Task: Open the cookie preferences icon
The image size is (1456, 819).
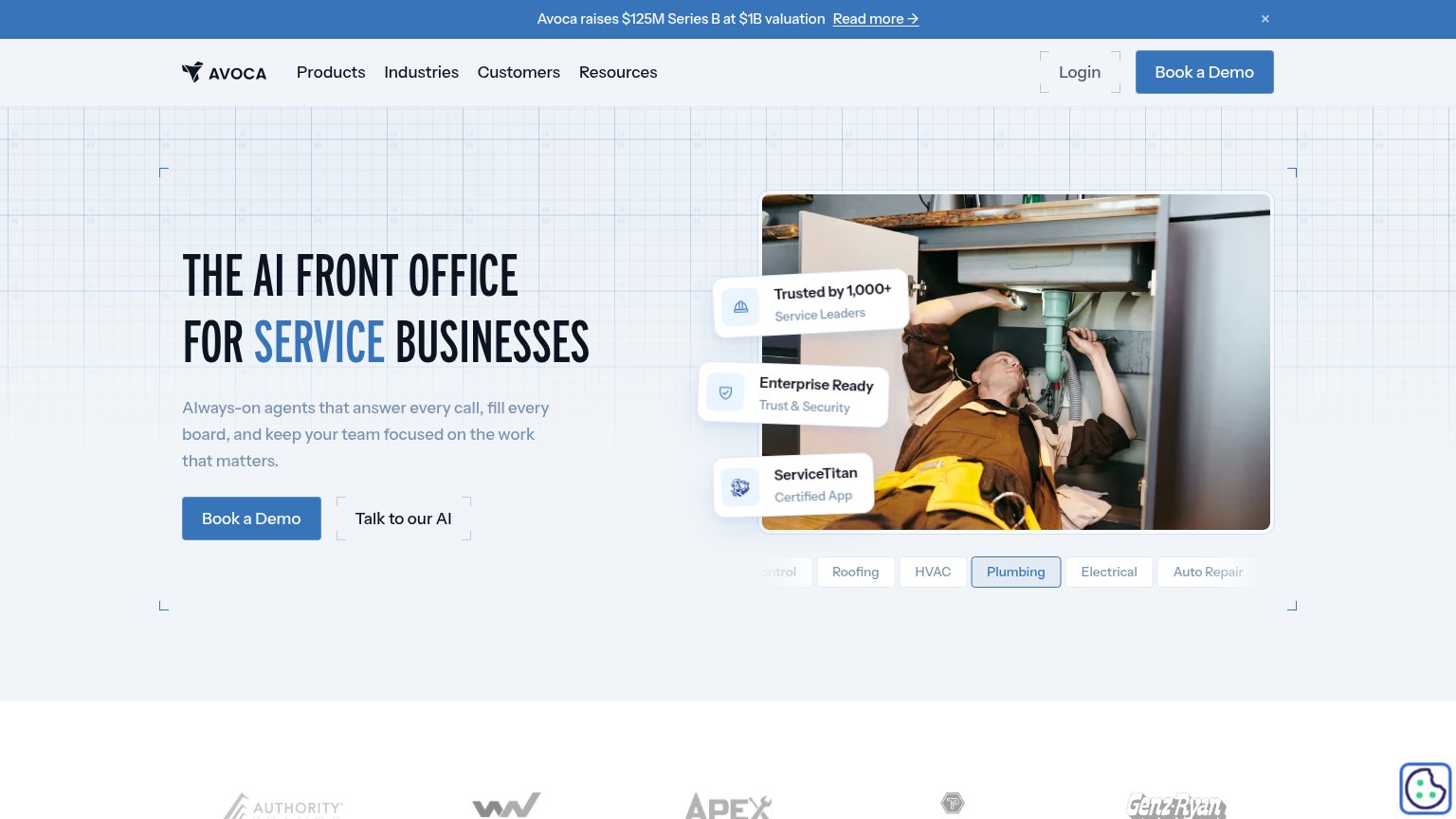Action: point(1426,788)
